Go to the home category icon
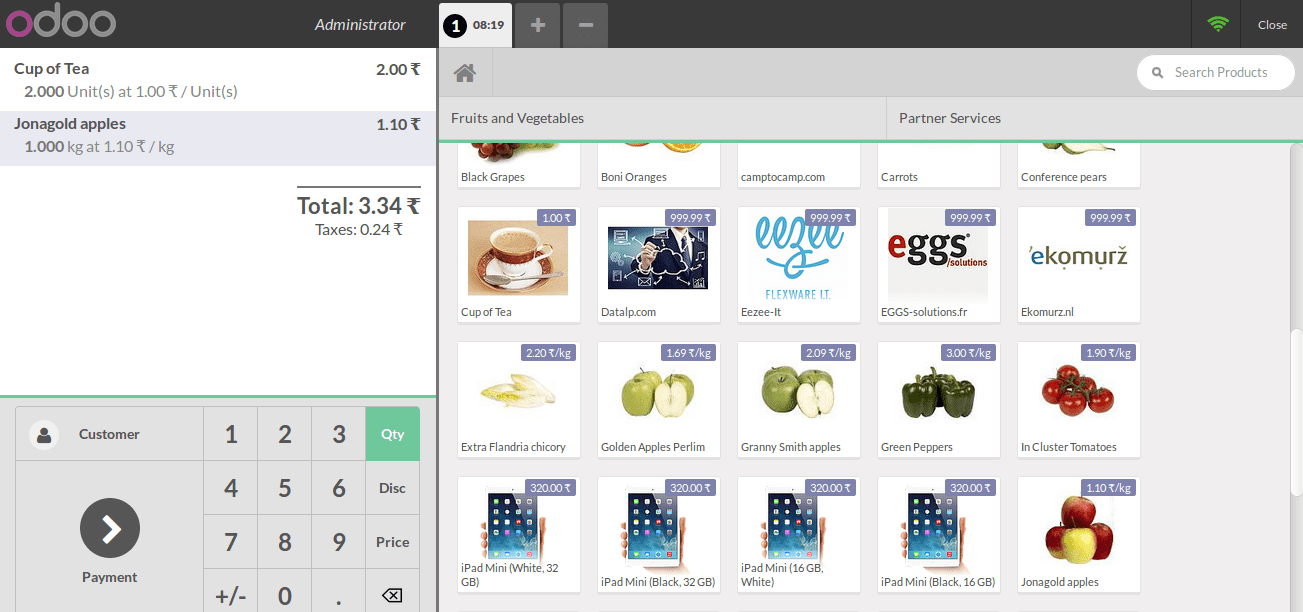The image size is (1303, 612). [465, 73]
